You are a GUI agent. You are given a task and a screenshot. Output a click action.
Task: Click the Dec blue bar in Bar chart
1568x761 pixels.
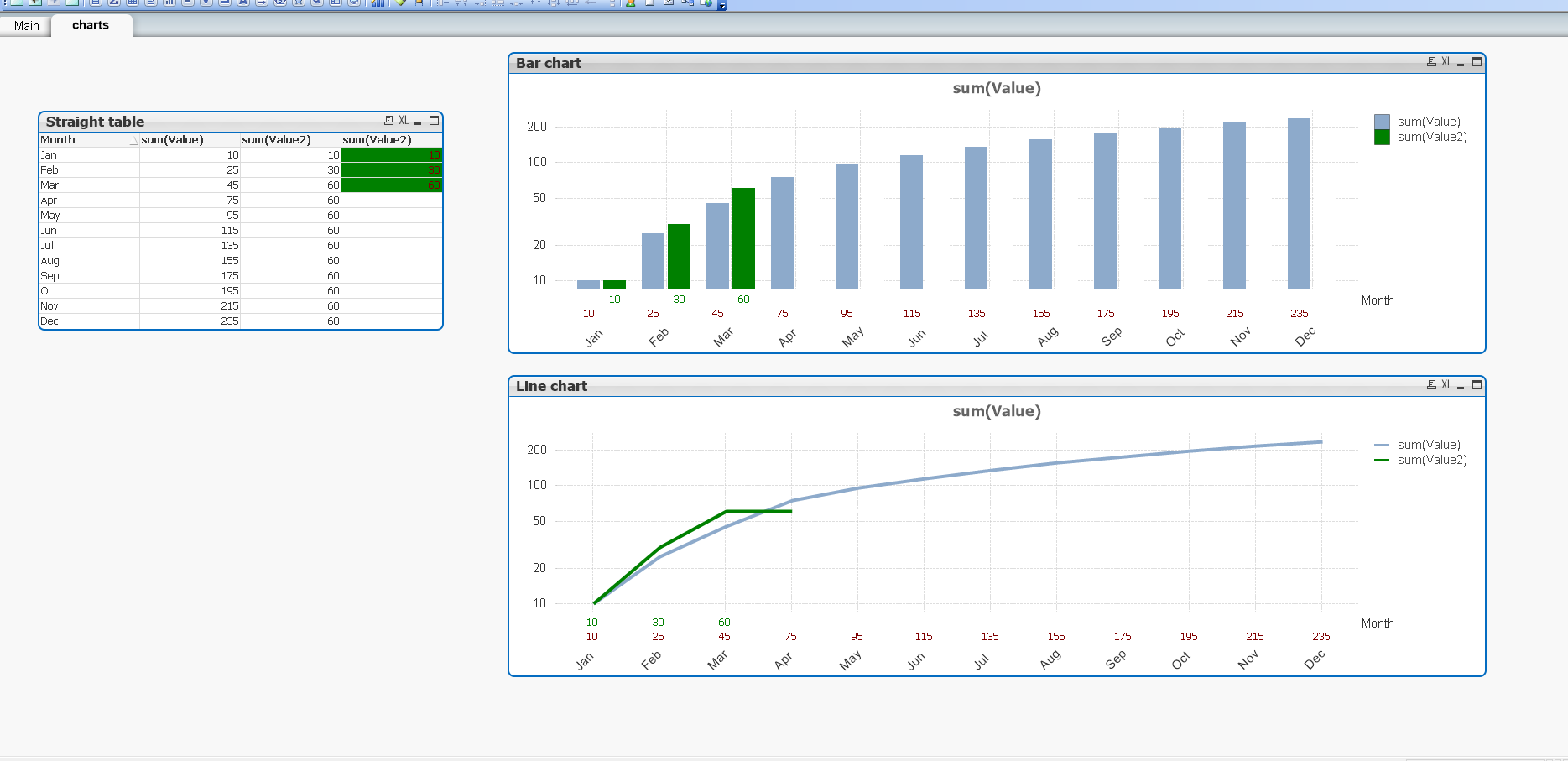click(x=1299, y=204)
